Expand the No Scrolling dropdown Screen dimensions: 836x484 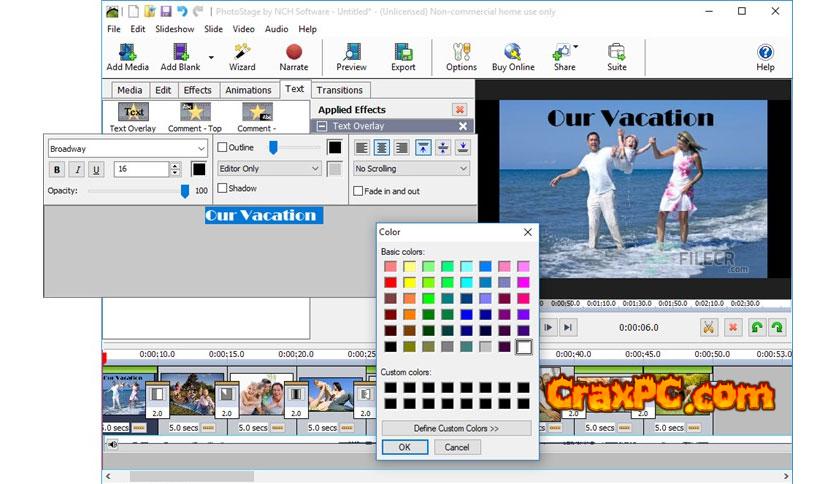[464, 169]
